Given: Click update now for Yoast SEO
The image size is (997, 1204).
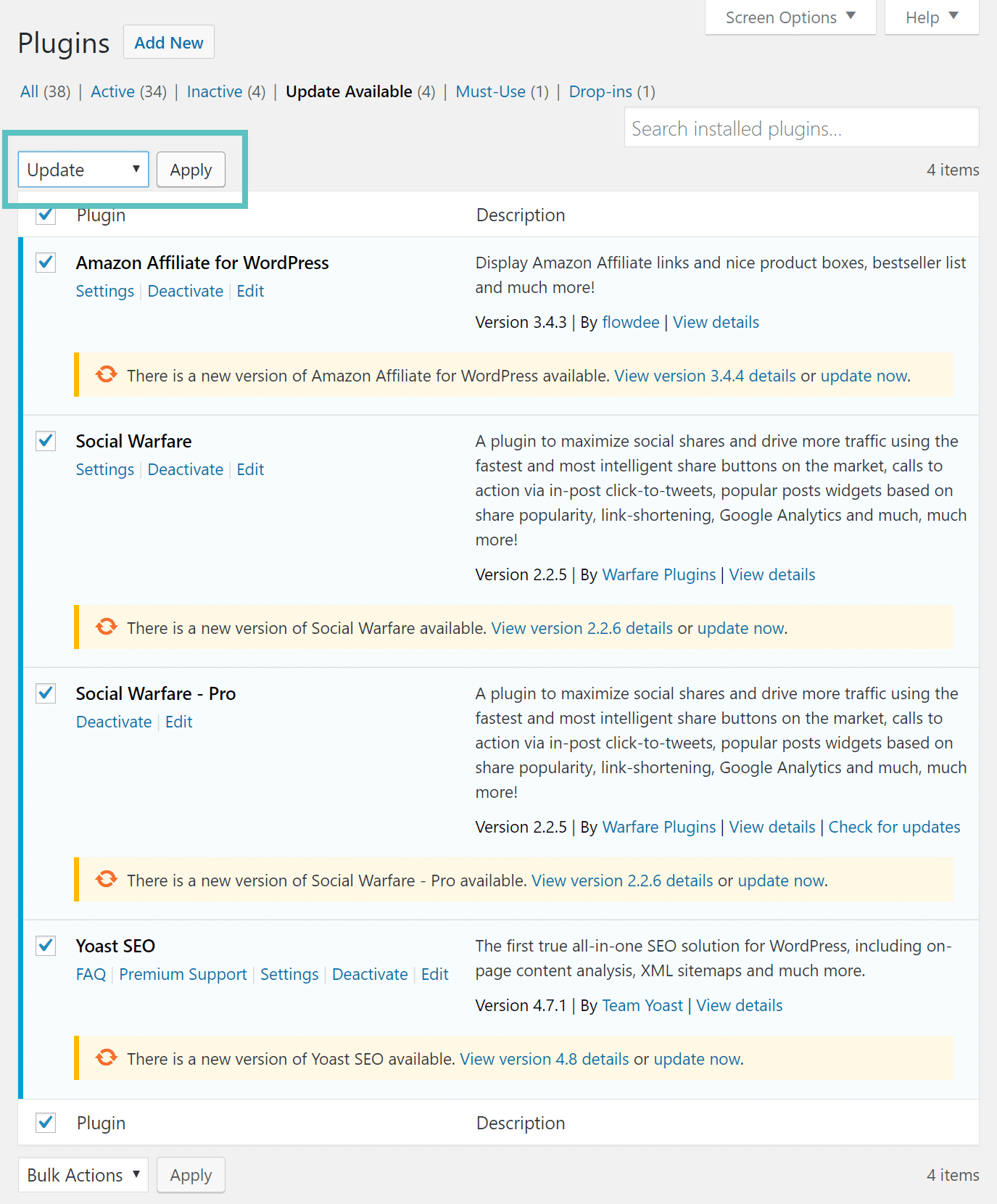Looking at the screenshot, I should [x=697, y=1059].
